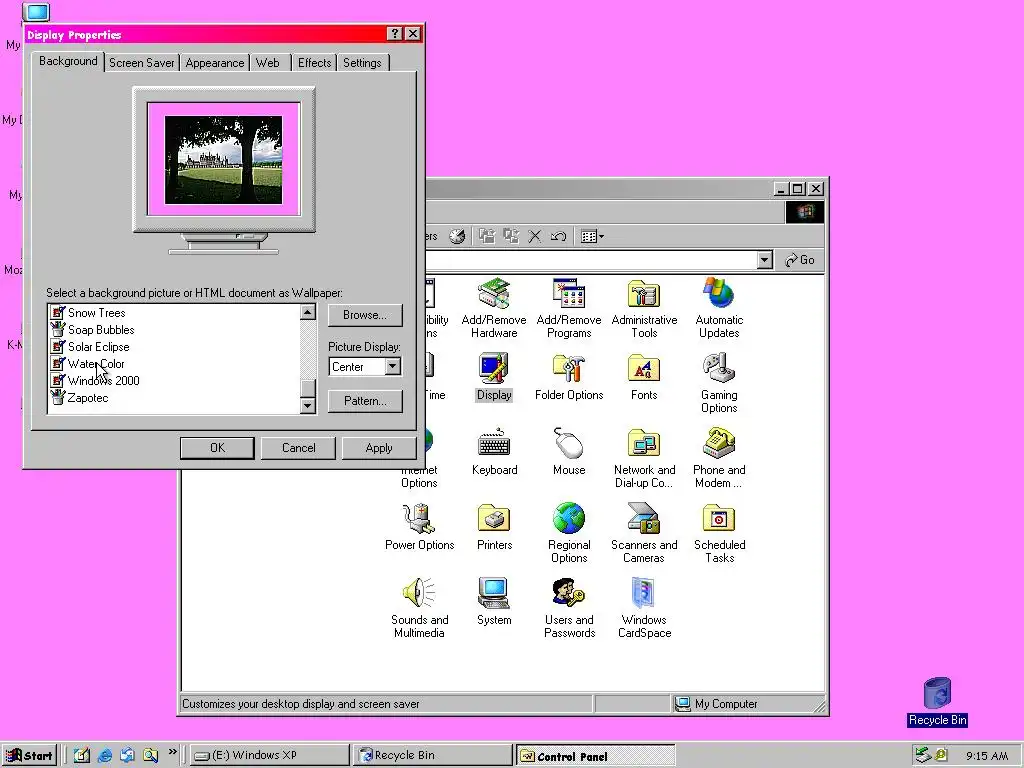Select the Display icon in Control Panel

tap(494, 377)
